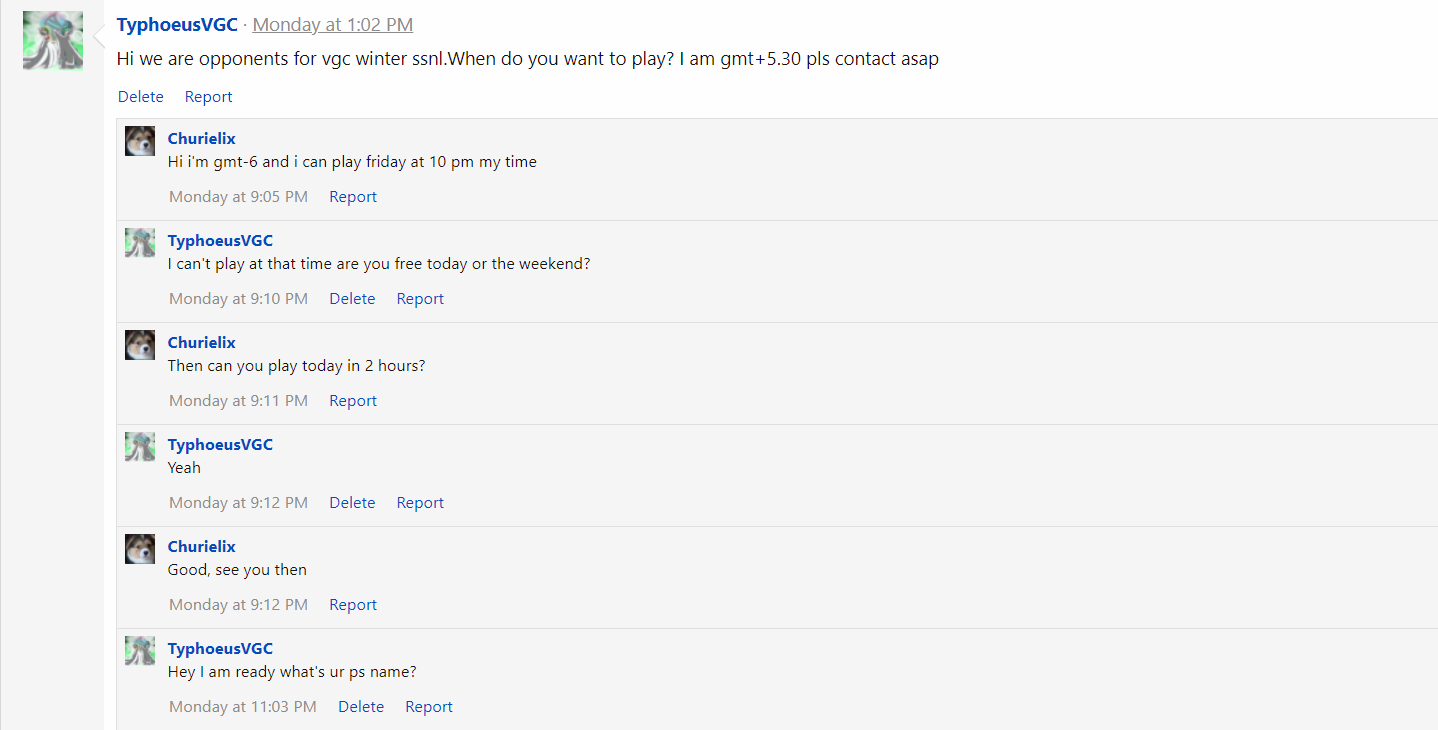
Task: Click Churielix's avatar beside "Good, see you then"
Action: 140,549
